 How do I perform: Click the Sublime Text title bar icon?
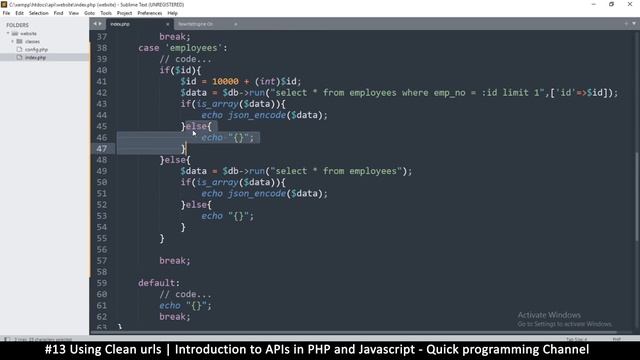(4, 4)
